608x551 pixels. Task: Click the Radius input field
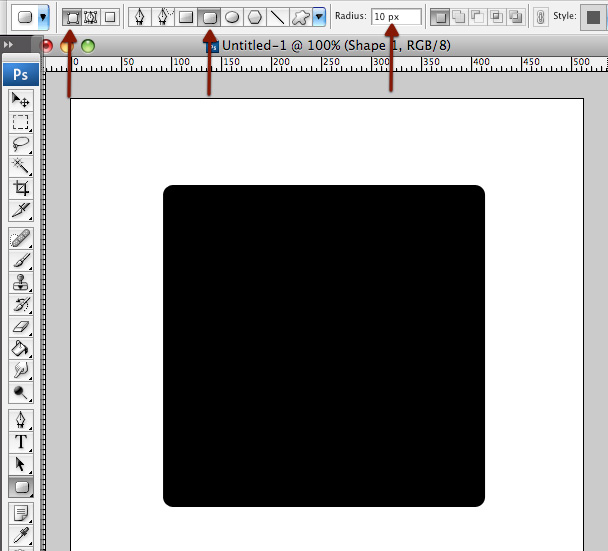(396, 17)
